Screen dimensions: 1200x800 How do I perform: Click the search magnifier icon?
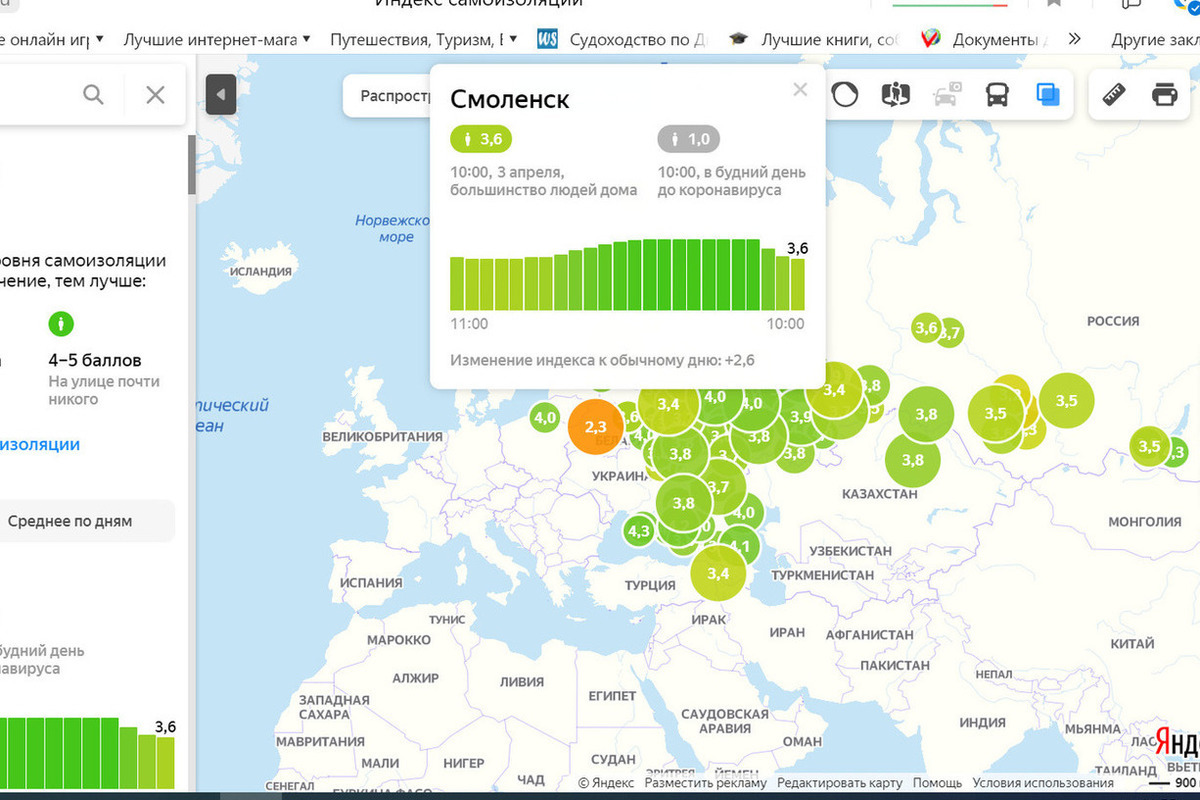click(x=93, y=95)
